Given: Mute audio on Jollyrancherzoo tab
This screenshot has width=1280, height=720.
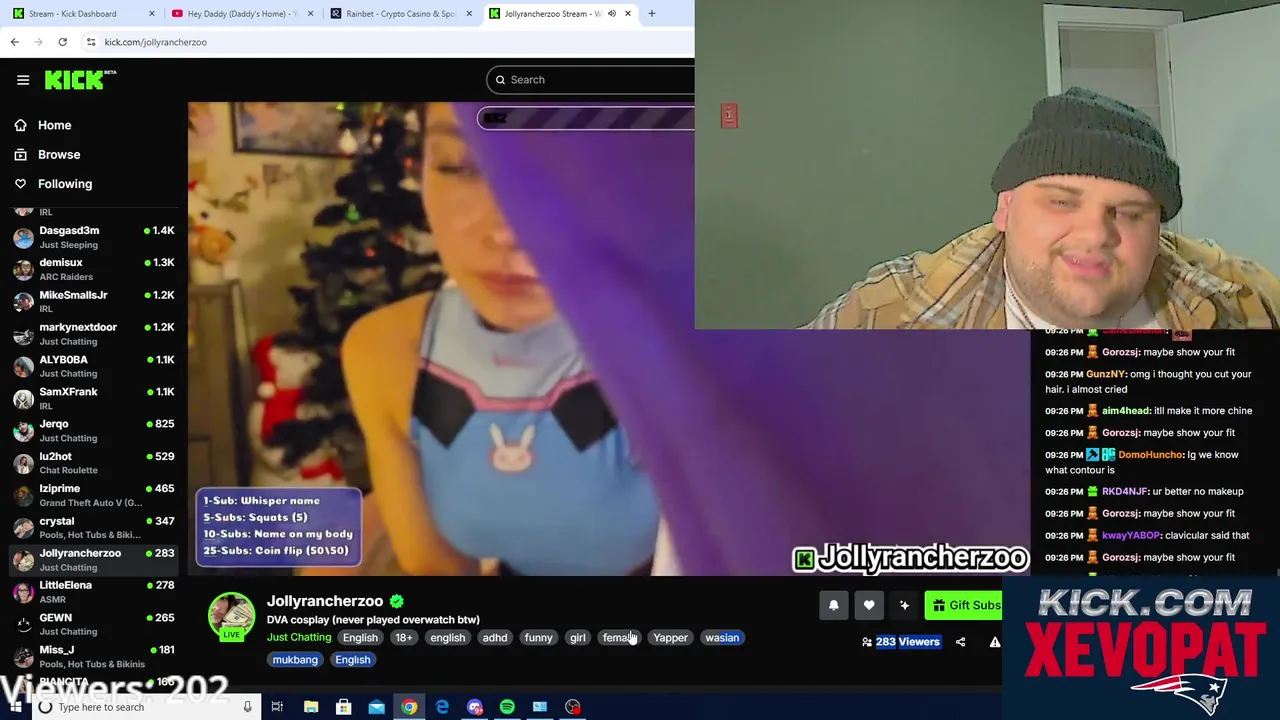Looking at the screenshot, I should pos(612,14).
